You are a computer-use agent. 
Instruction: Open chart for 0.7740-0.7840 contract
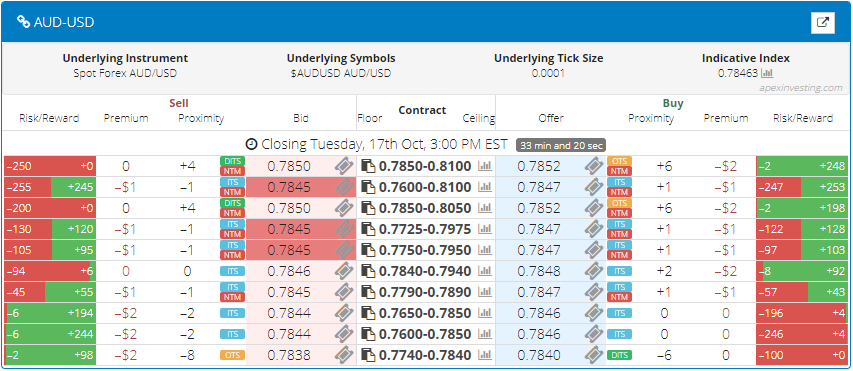(x=485, y=355)
